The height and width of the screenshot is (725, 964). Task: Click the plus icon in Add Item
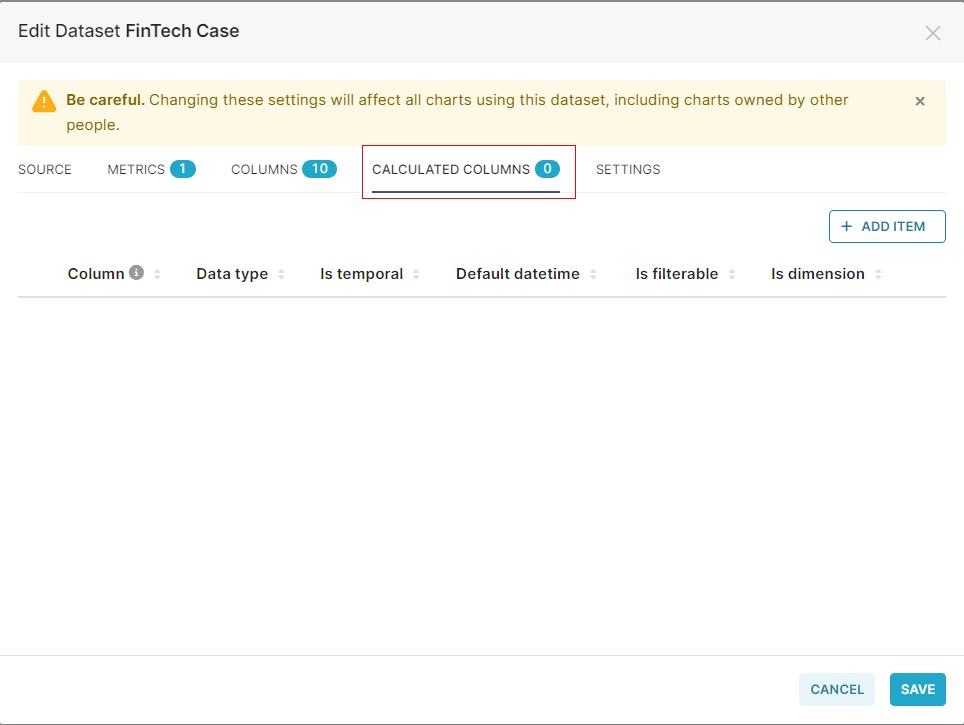click(847, 226)
